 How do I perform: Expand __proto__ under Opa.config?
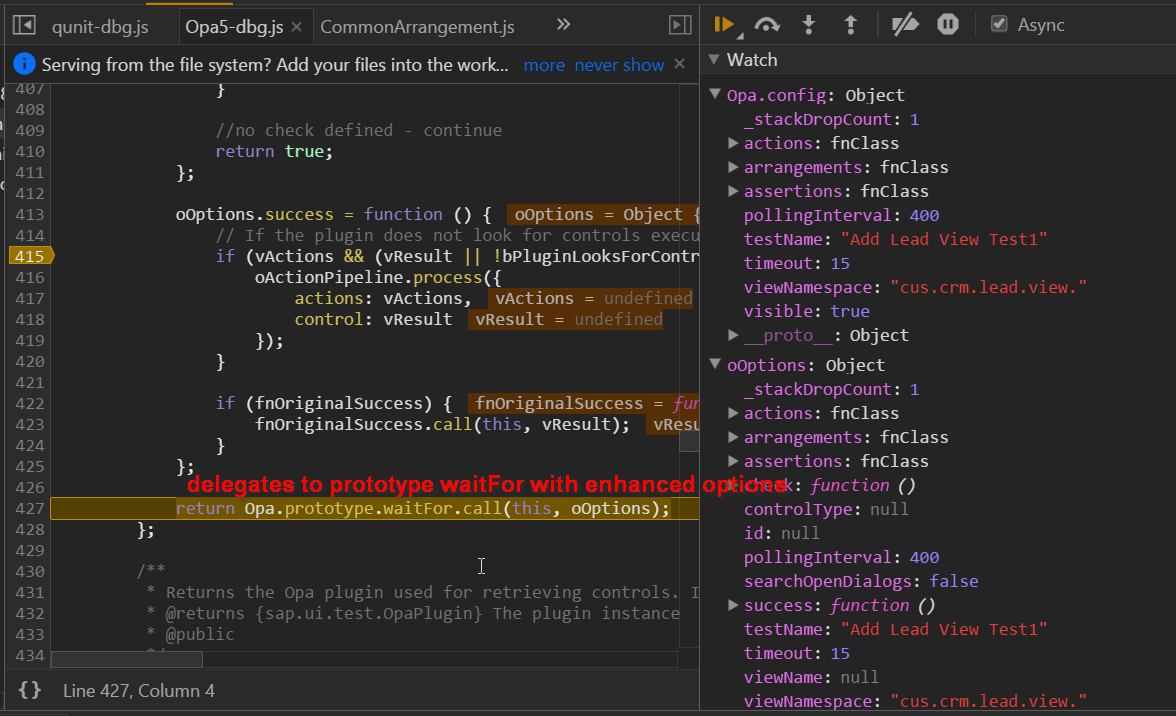pos(733,334)
